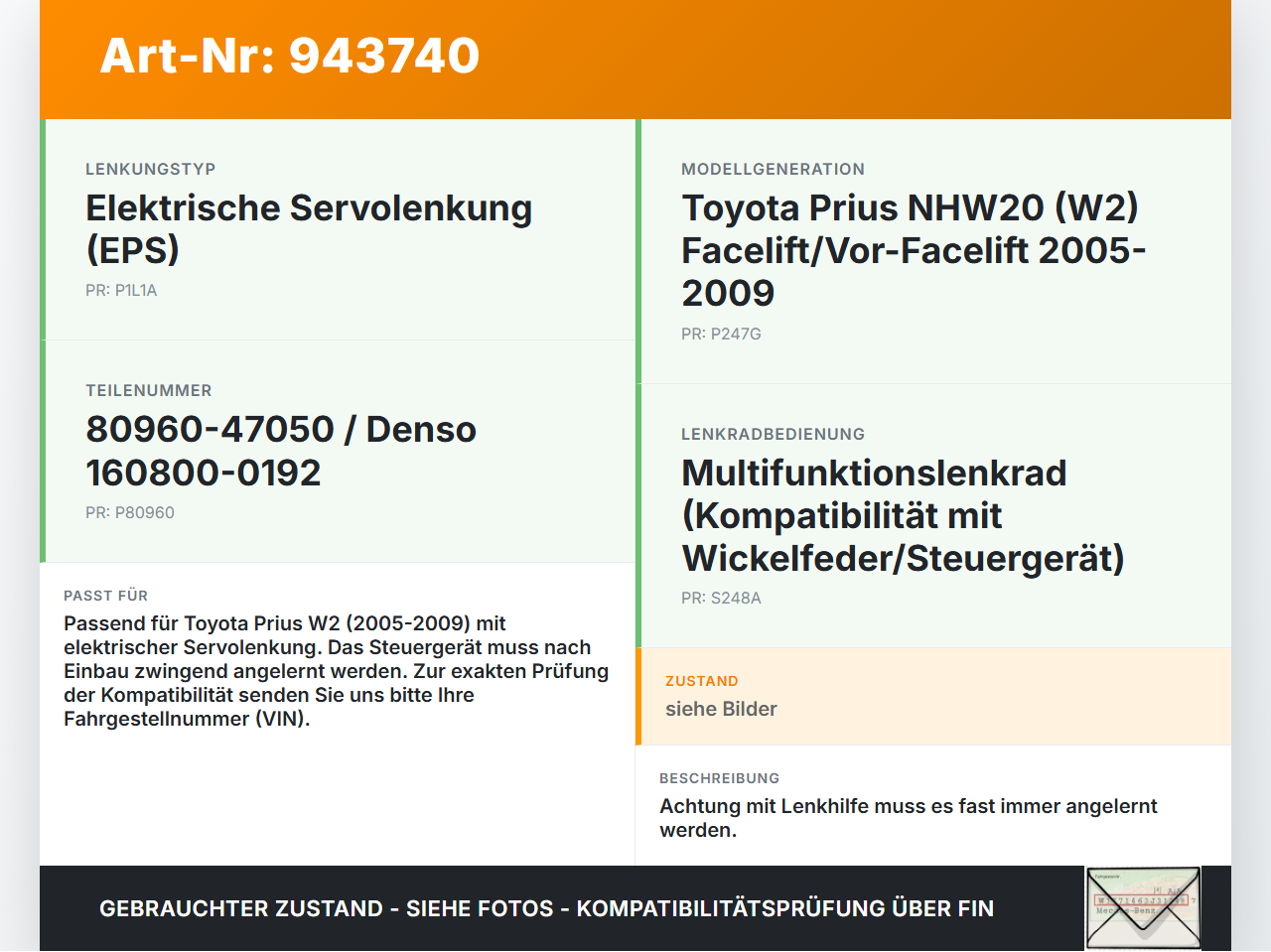Select the LENKRADBEDIENUNG label
This screenshot has height=952, width=1271.
774,434
